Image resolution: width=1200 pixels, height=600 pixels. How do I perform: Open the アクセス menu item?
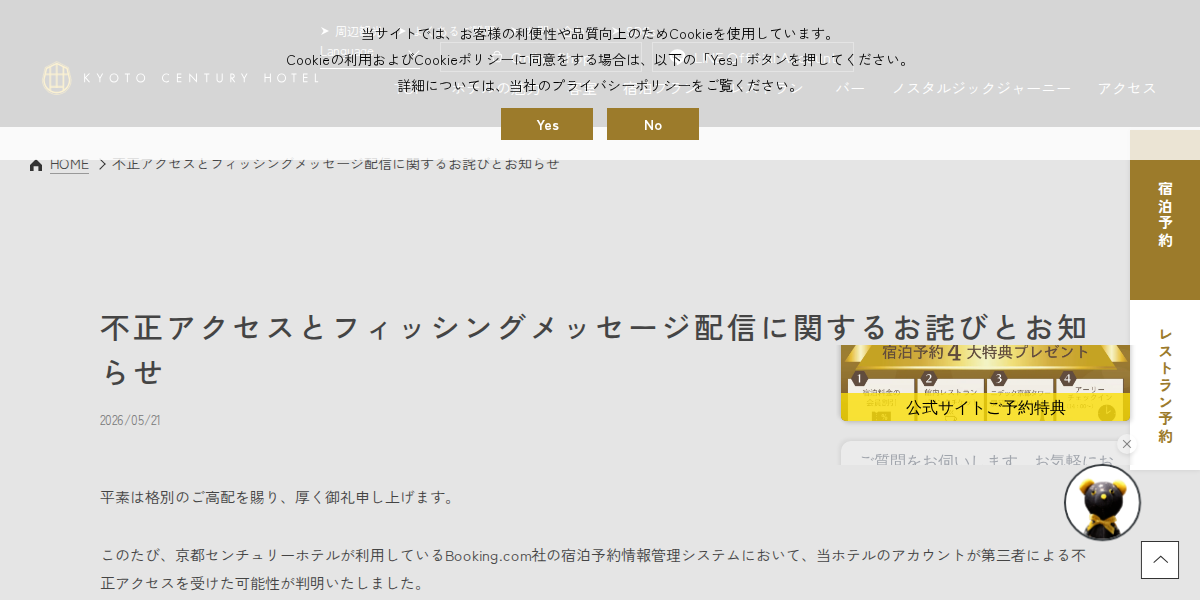point(1127,88)
